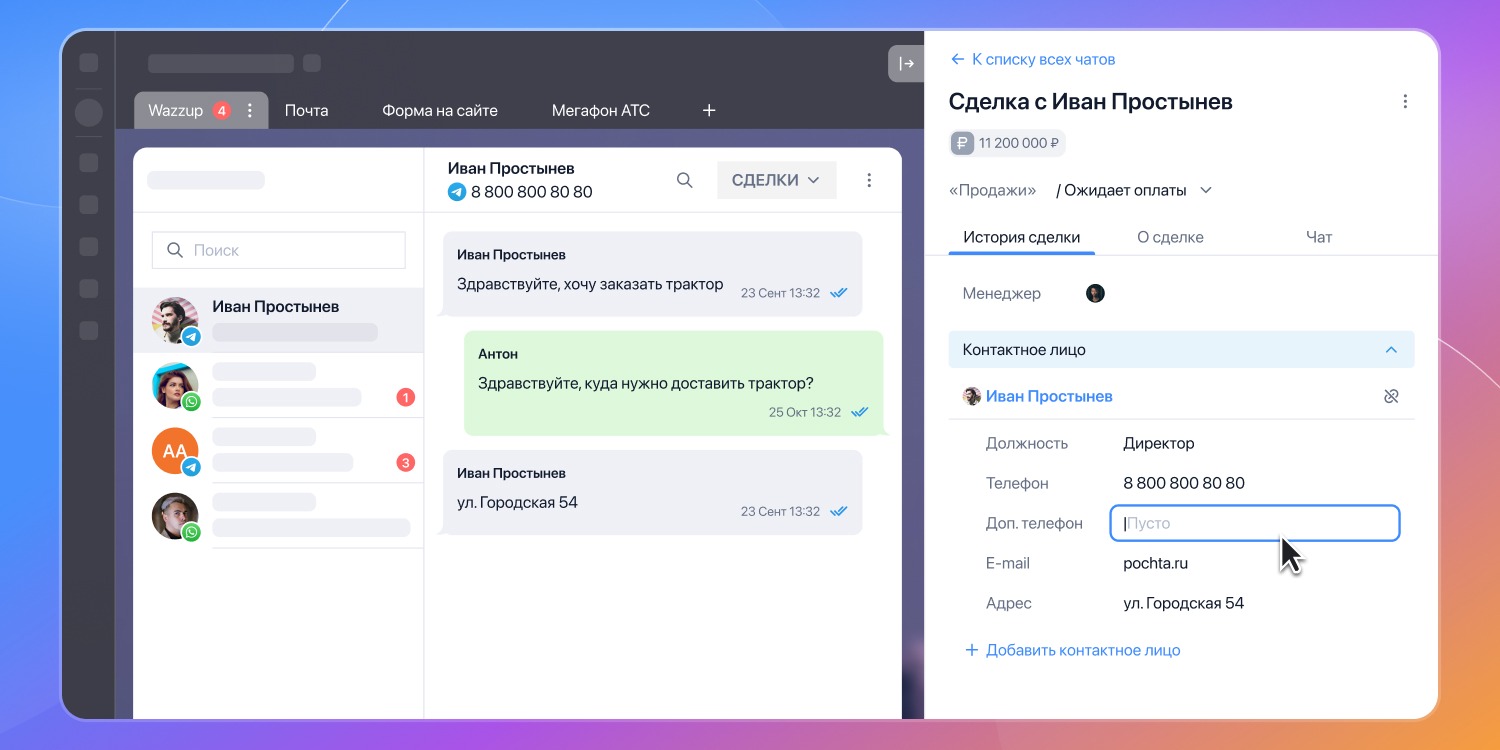Click the unlink contact icon beside Иван Простынев
The height and width of the screenshot is (750, 1500).
pyautogui.click(x=1390, y=396)
